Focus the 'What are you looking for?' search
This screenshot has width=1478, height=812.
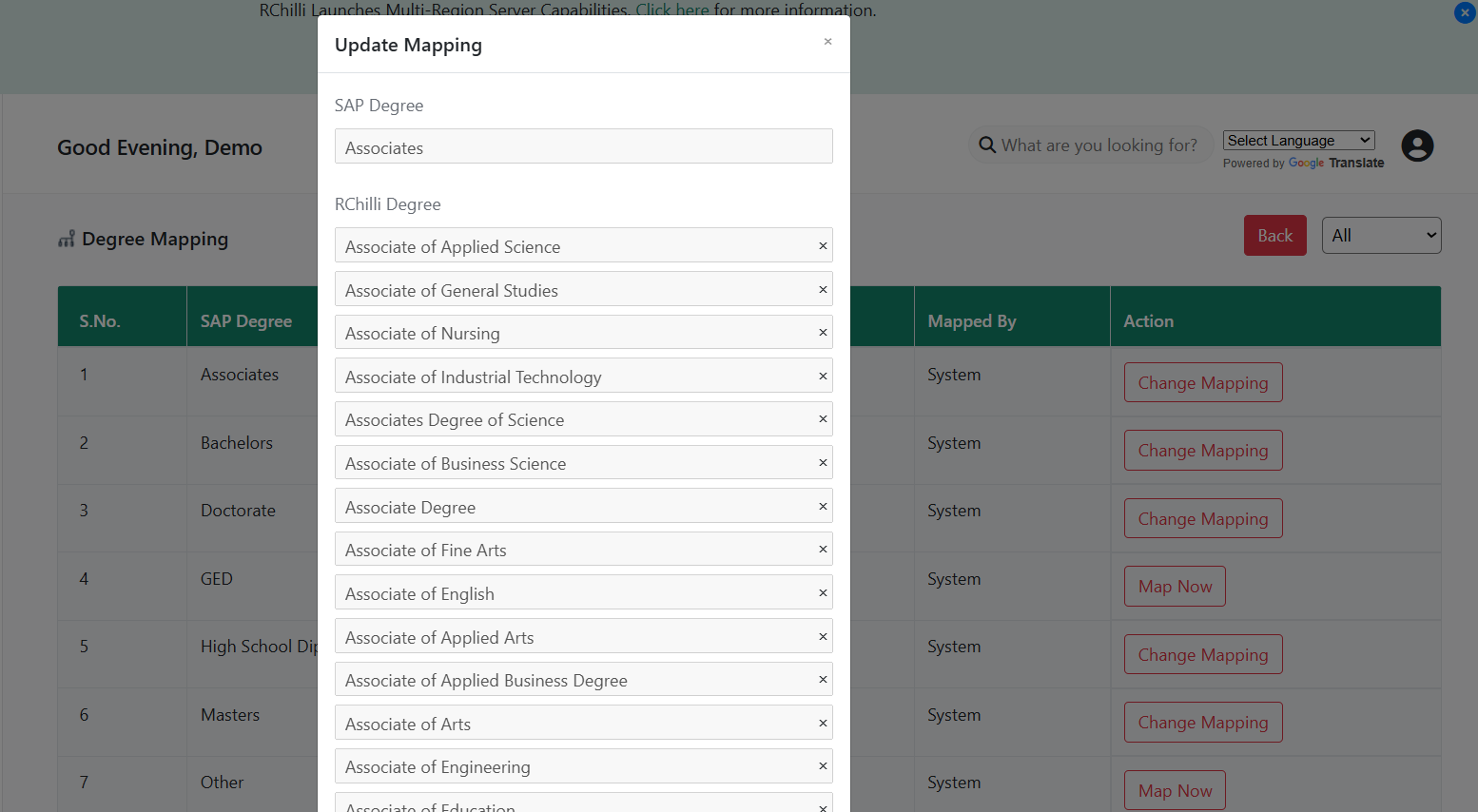click(1099, 145)
